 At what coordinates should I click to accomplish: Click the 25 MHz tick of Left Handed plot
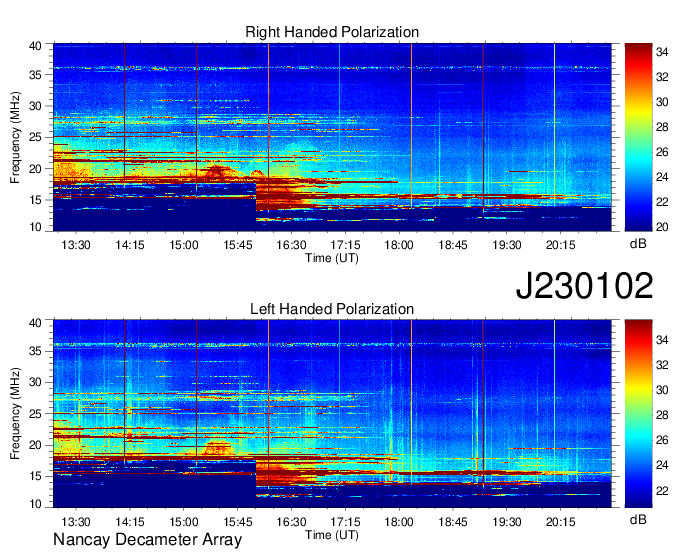[x=35, y=414]
